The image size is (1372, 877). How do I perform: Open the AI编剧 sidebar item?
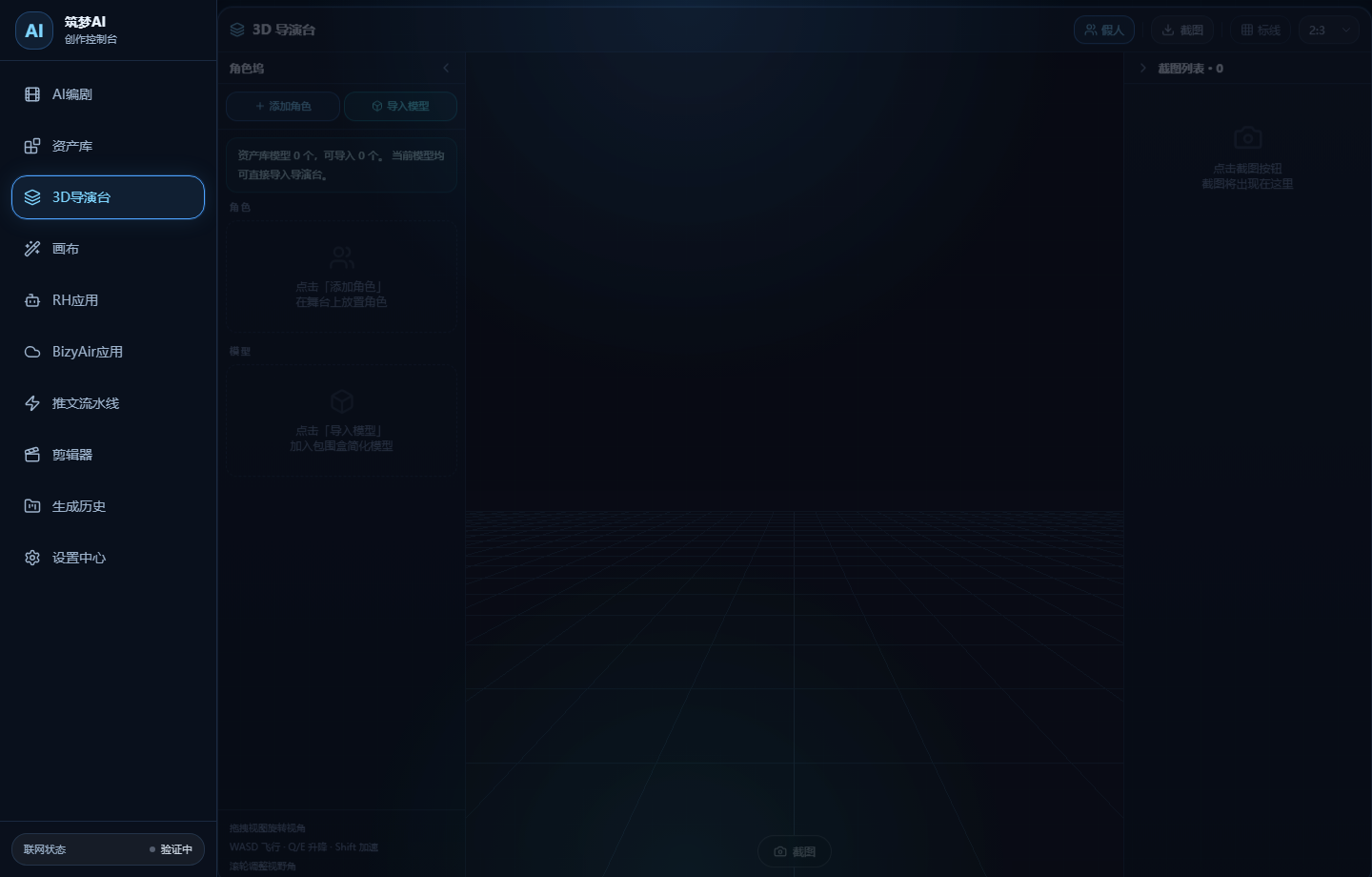coord(108,94)
